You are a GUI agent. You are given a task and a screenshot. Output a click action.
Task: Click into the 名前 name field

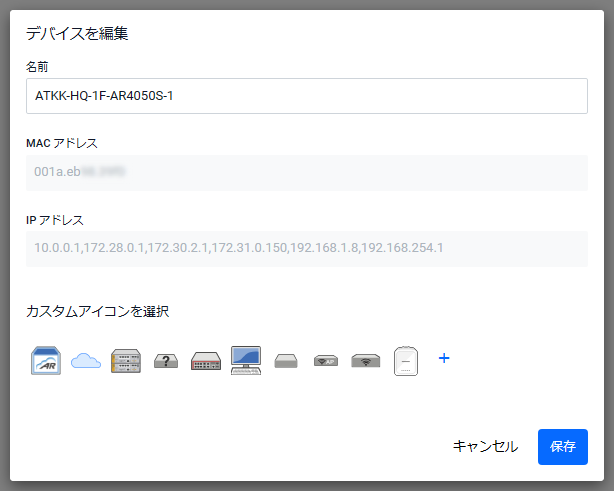pos(306,96)
